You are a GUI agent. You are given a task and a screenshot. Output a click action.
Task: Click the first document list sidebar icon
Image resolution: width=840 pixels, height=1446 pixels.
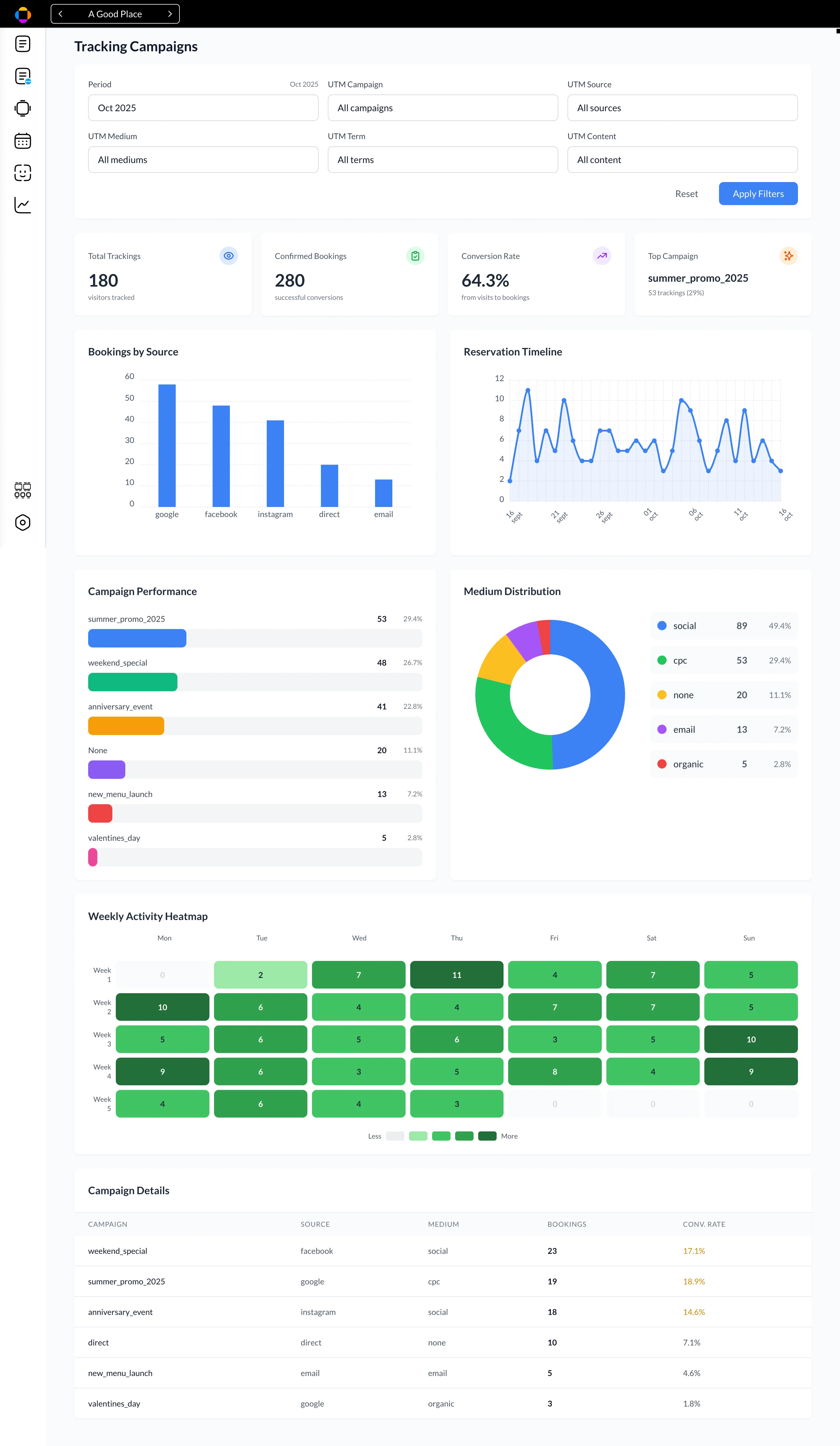(22, 43)
